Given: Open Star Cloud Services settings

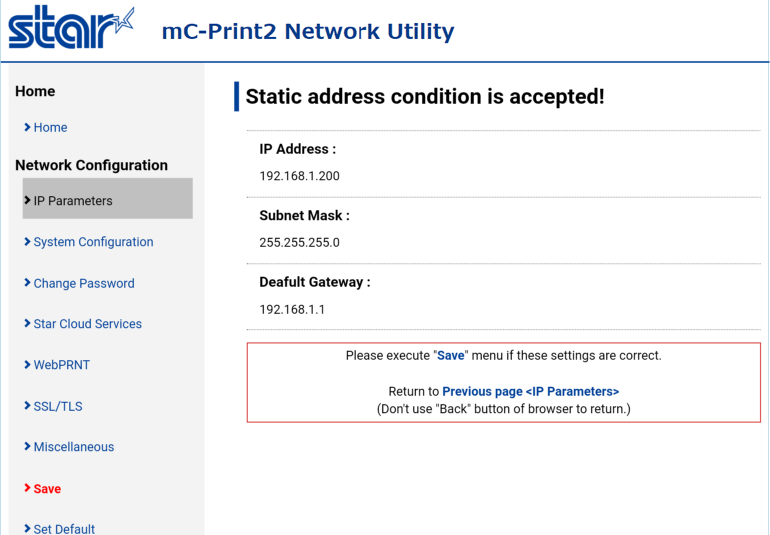Looking at the screenshot, I should [x=87, y=324].
